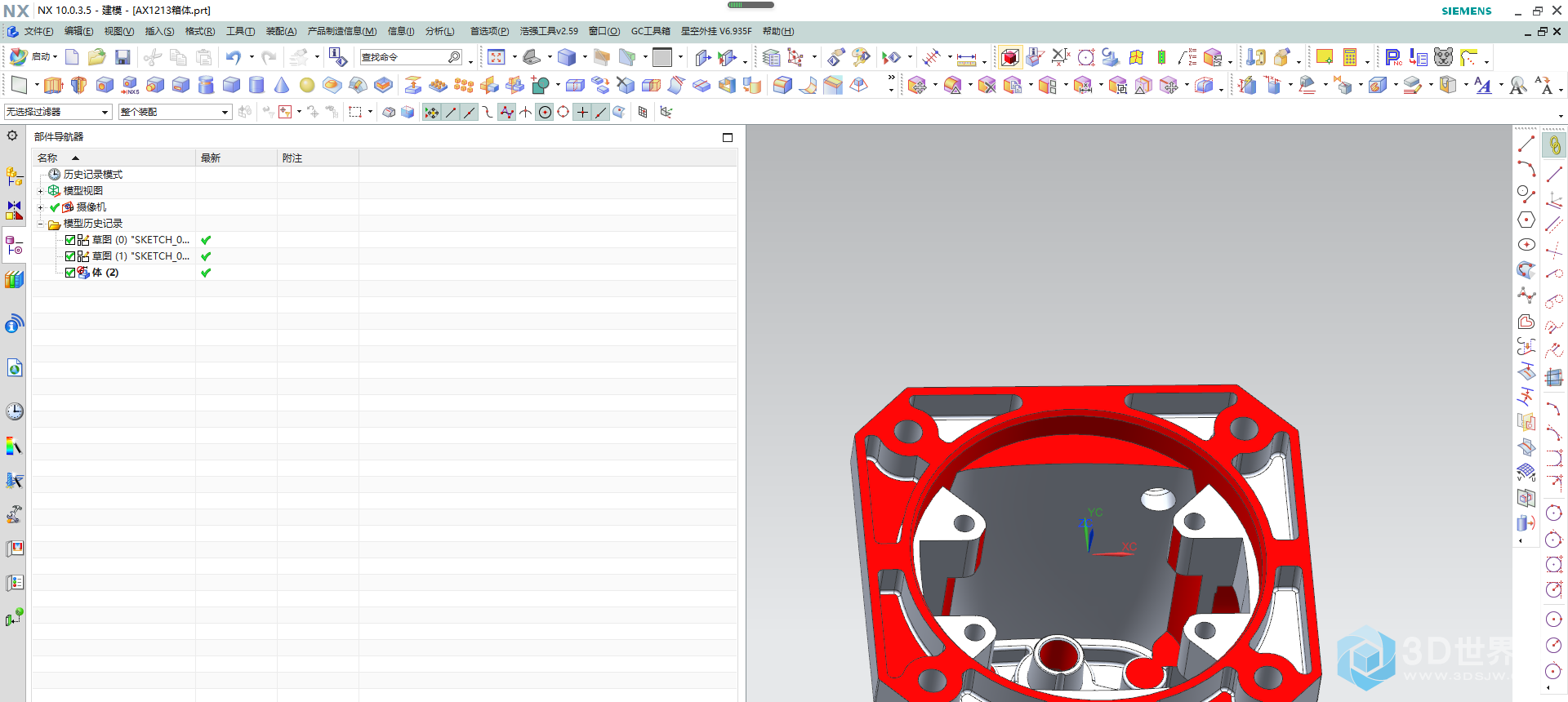
Task: Open the 整个装配 selection scope dropdown
Action: click(x=175, y=112)
